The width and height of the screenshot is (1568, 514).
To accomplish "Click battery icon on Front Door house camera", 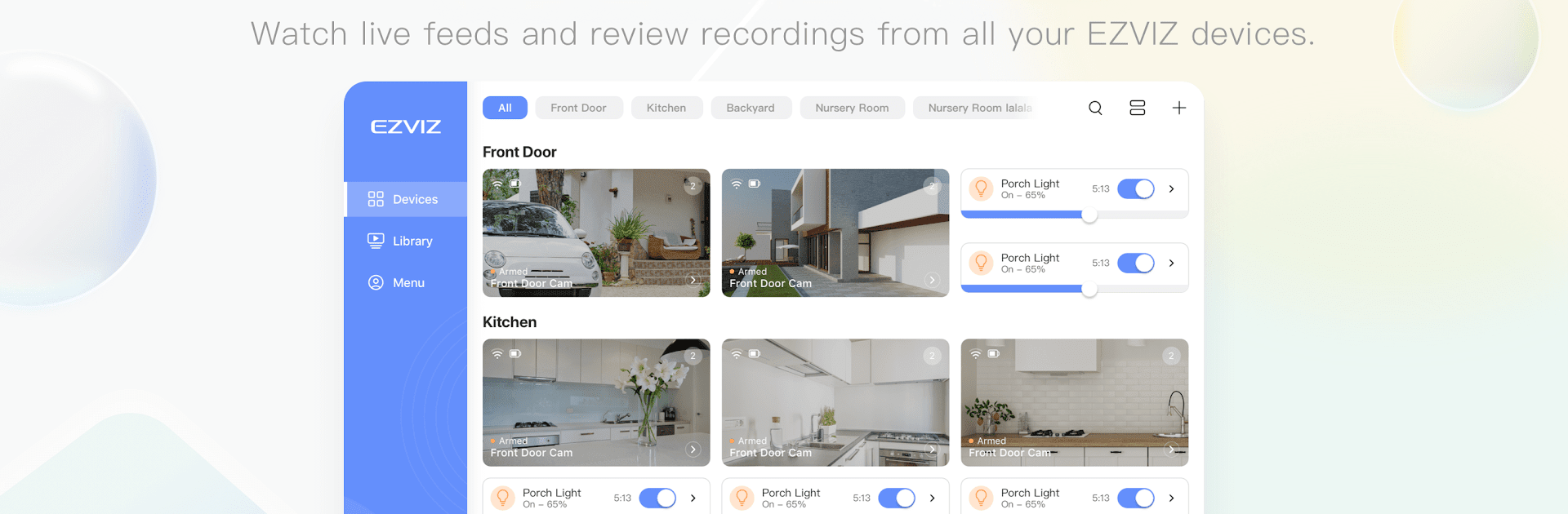I will tap(755, 184).
